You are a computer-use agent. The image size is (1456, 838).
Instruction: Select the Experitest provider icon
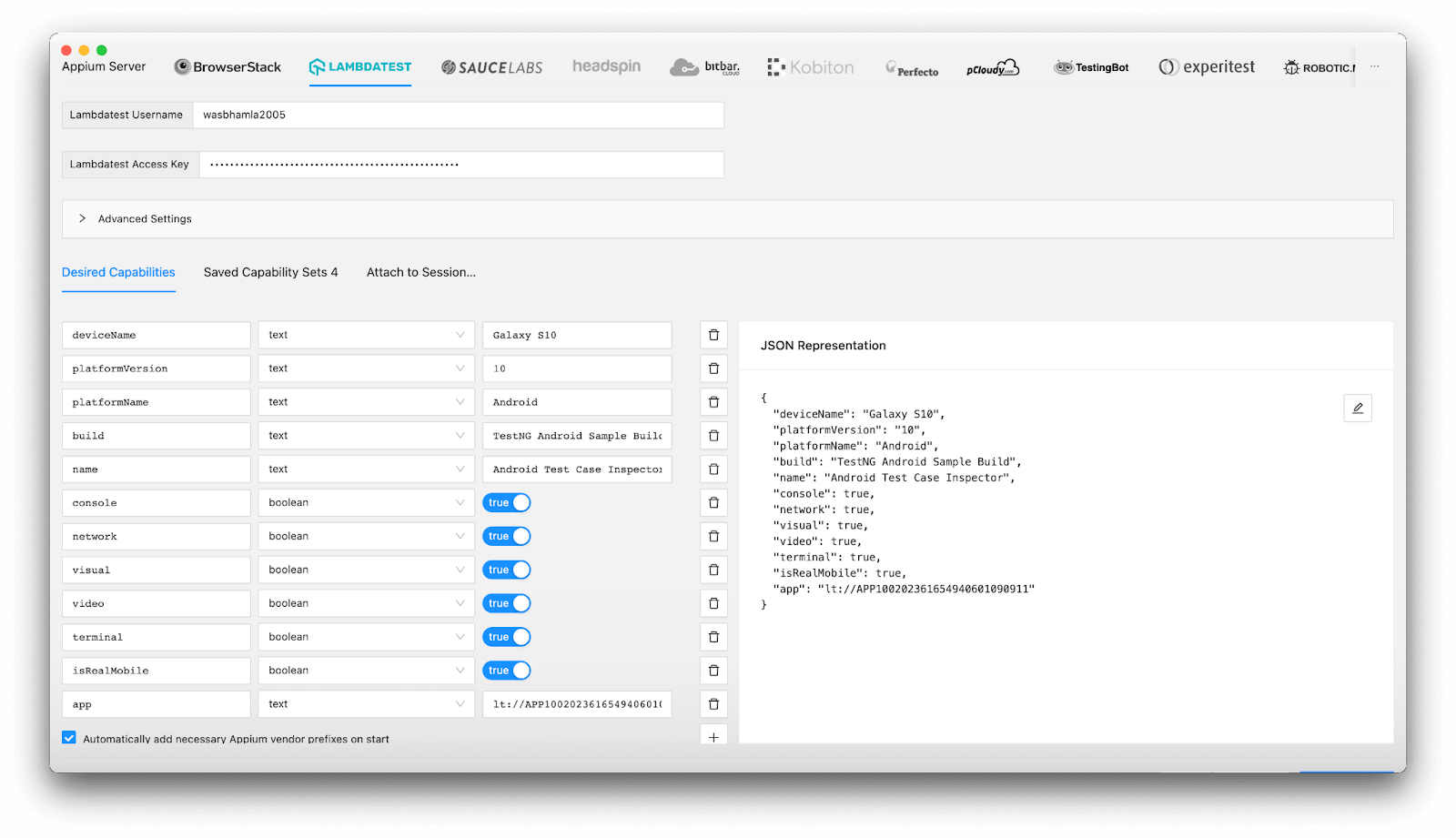point(1206,66)
